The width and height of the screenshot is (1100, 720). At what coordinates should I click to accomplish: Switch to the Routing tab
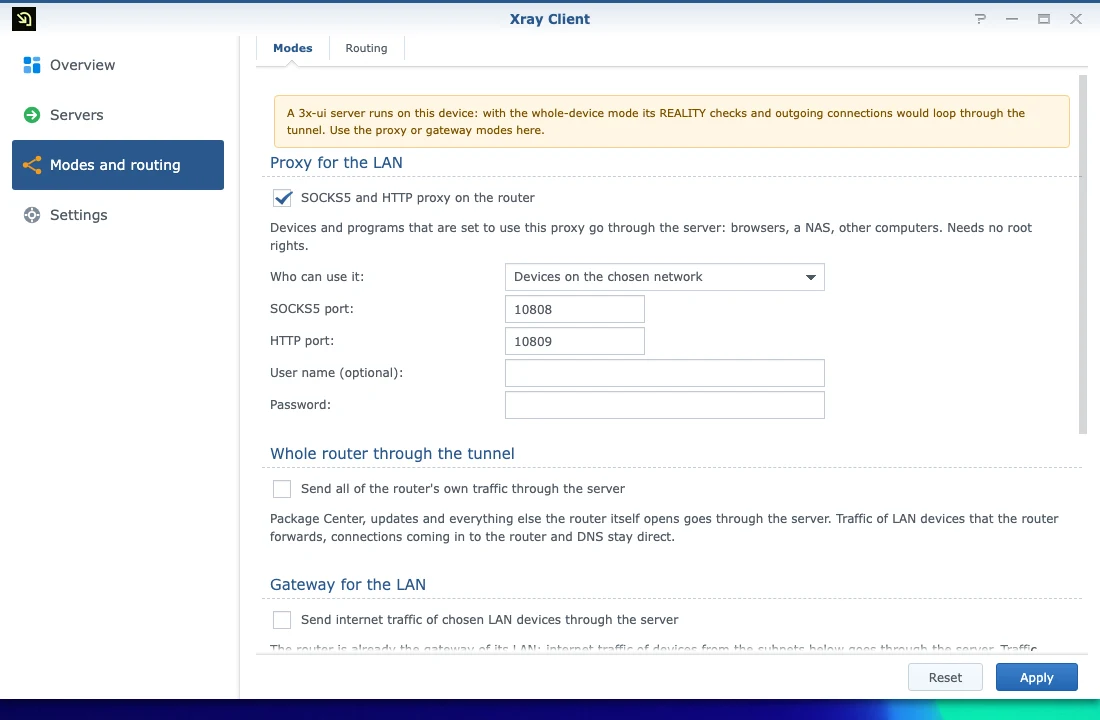[366, 48]
